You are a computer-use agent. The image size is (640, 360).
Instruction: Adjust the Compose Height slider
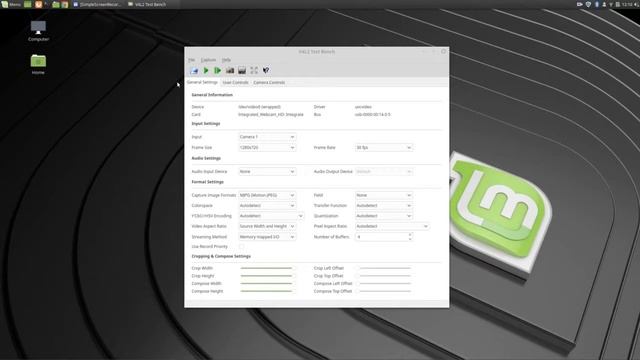coord(267,291)
